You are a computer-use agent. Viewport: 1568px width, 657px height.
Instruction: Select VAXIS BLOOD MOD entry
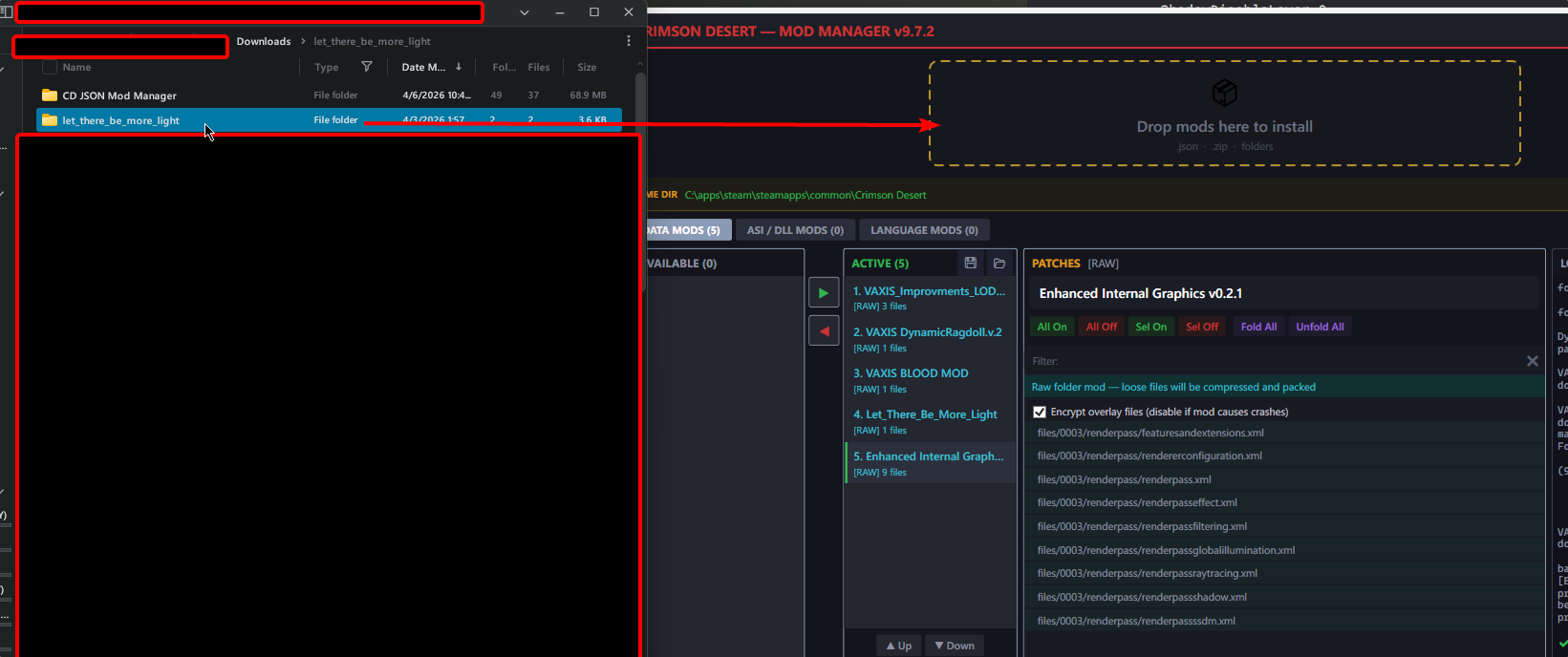tap(930, 380)
